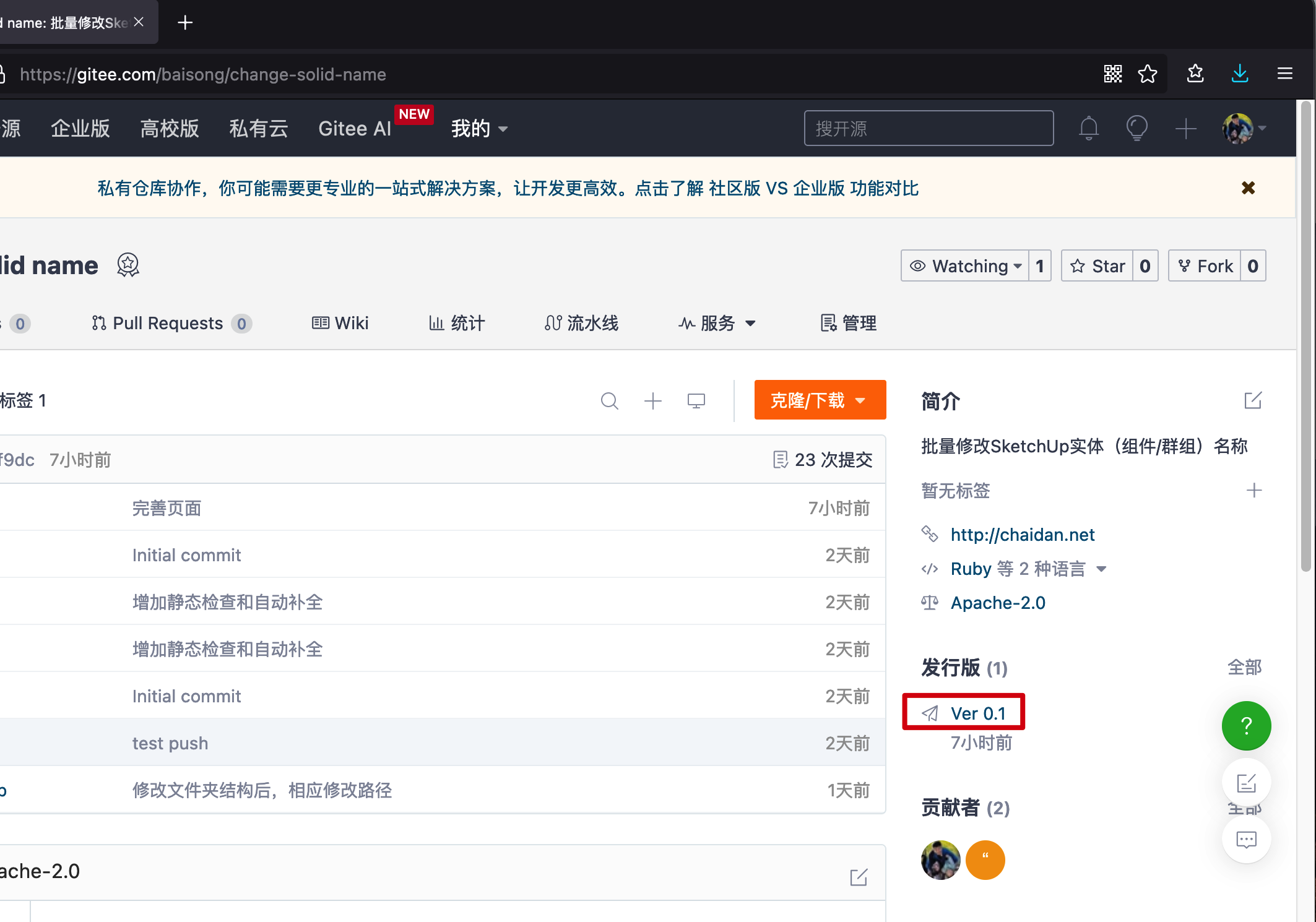The width and height of the screenshot is (1316, 922).
Task: Focus the 搜开源 search field
Action: 929,128
